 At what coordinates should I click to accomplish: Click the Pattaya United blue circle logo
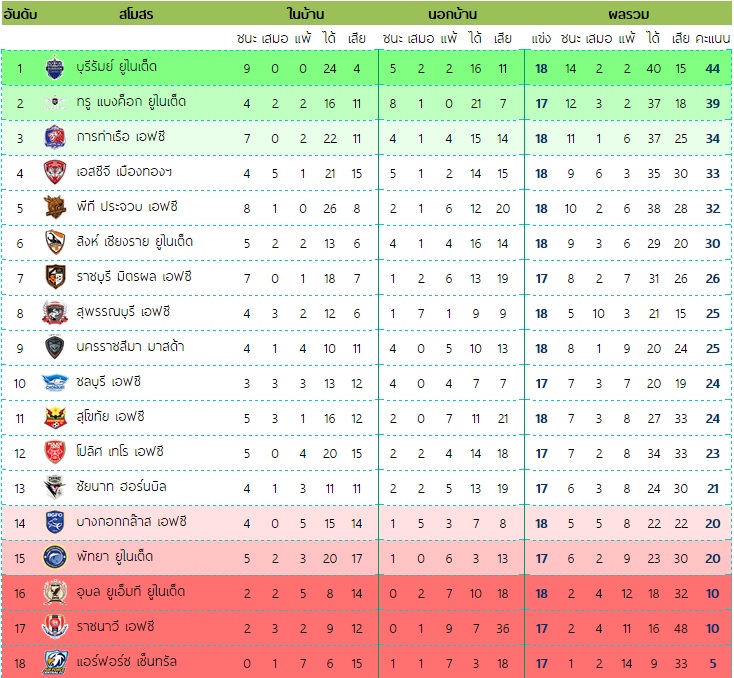pyautogui.click(x=55, y=557)
